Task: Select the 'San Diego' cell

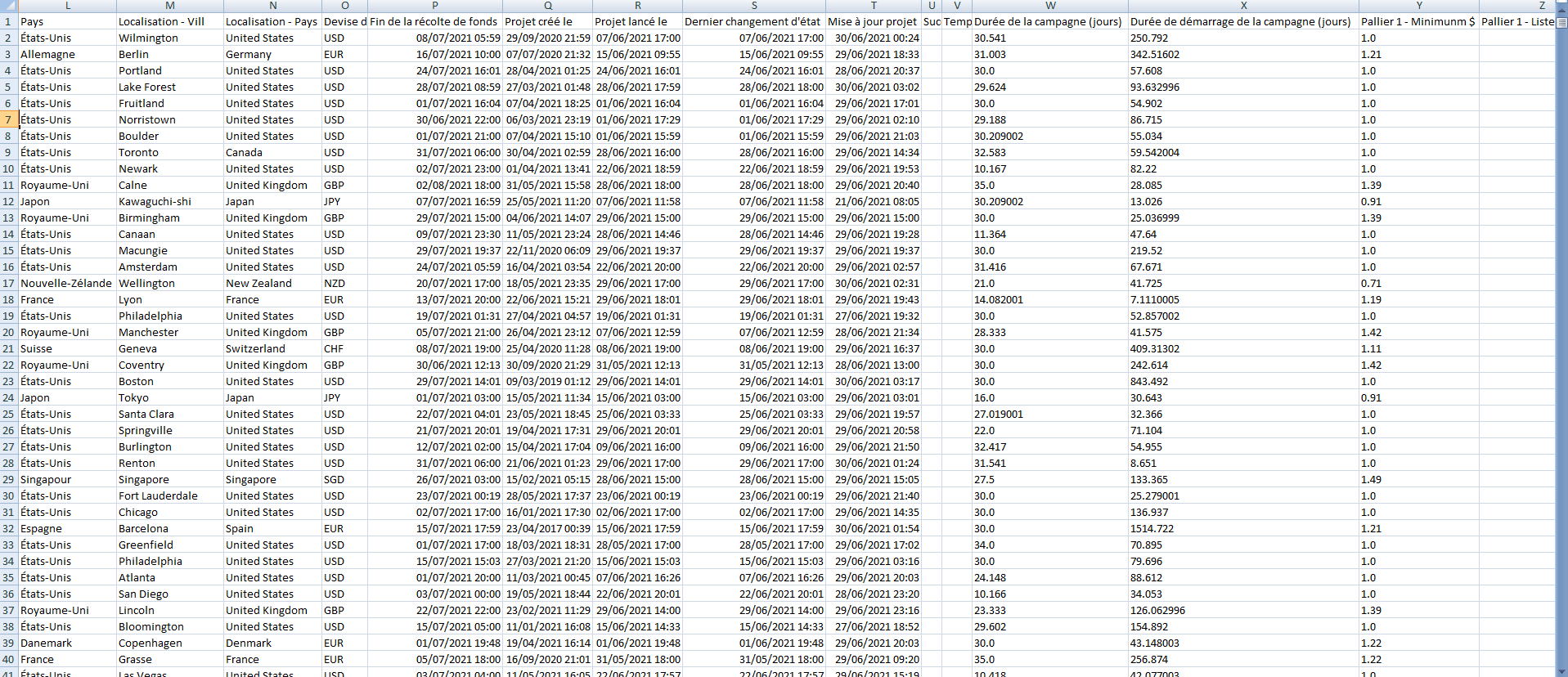Action: 170,594
